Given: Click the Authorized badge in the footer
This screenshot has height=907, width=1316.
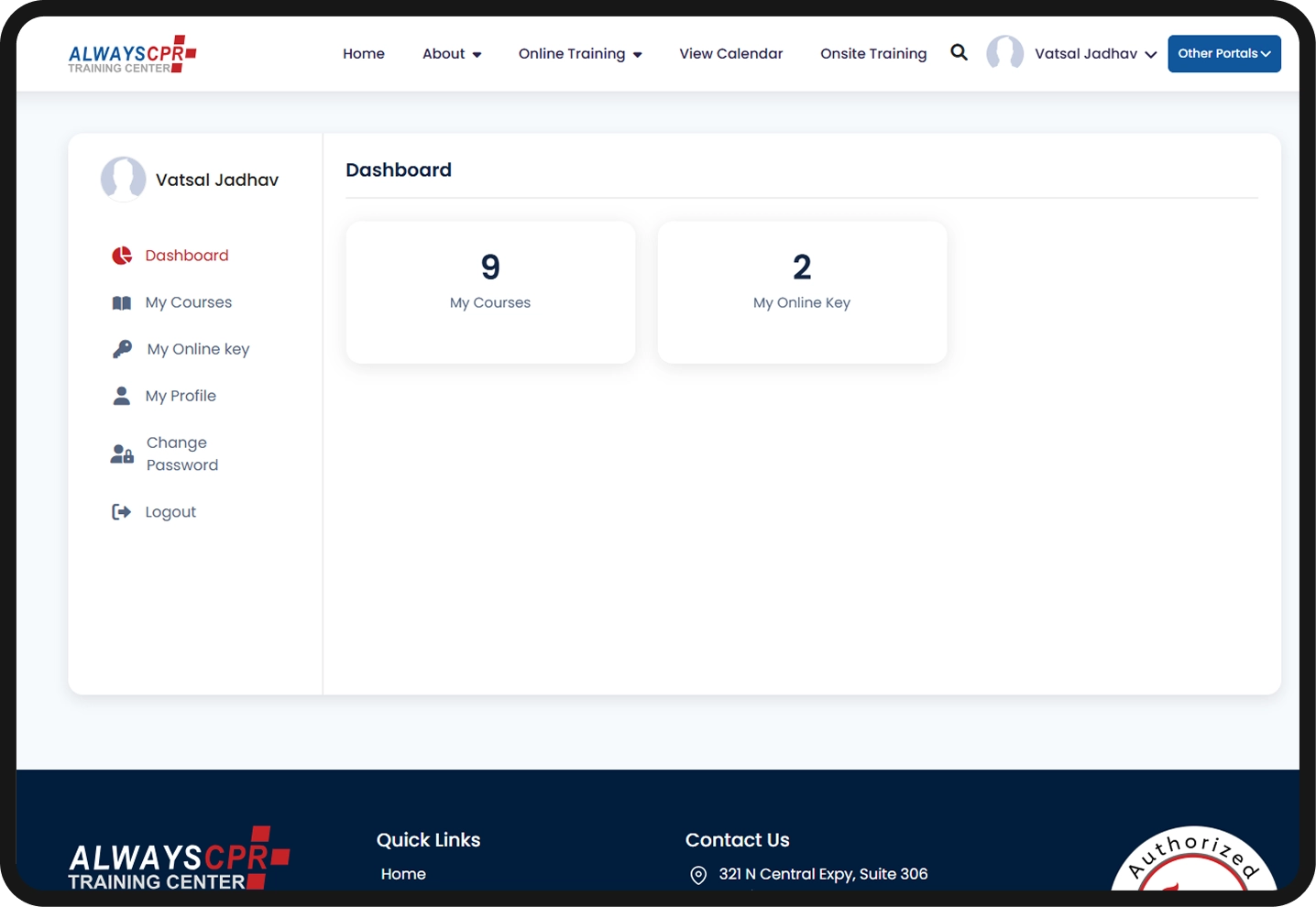Looking at the screenshot, I should pyautogui.click(x=1194, y=859).
